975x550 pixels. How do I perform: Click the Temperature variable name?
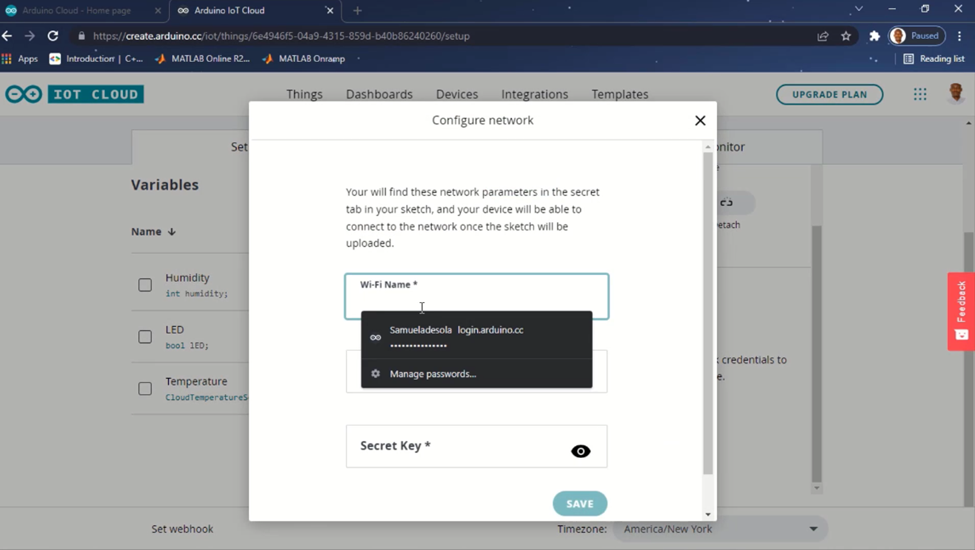coord(196,382)
